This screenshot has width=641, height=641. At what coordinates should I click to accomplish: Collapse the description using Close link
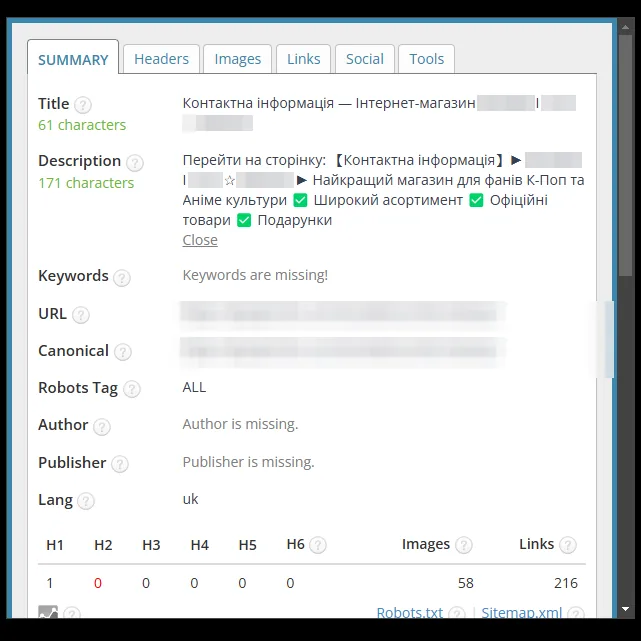(x=200, y=240)
